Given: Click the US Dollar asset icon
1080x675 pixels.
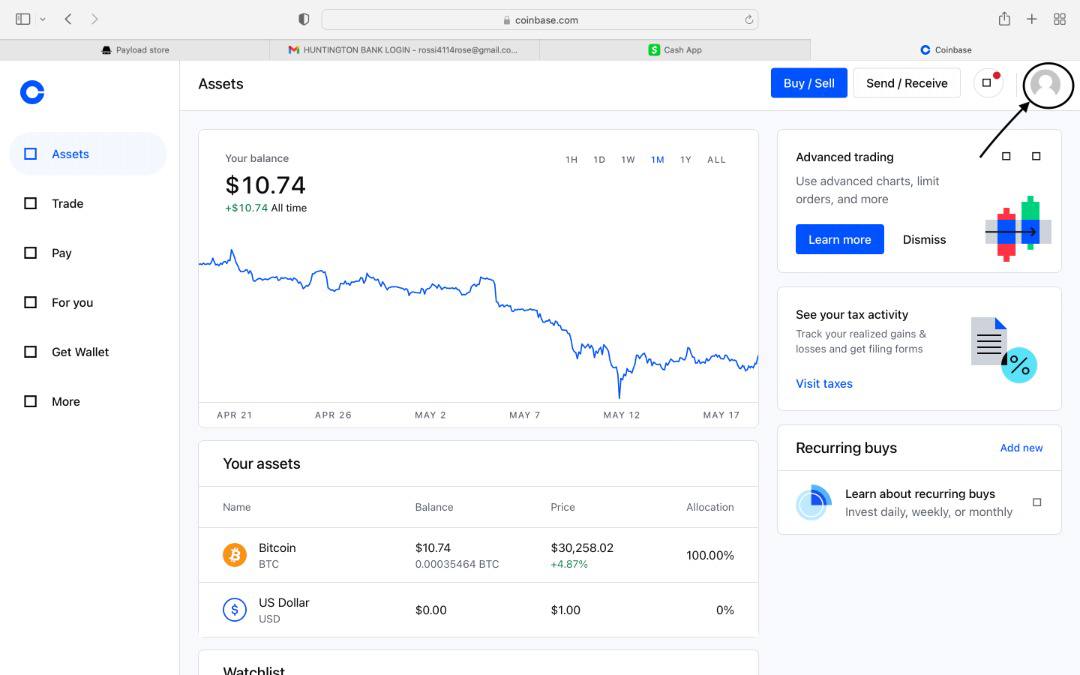Looking at the screenshot, I should 235,610.
